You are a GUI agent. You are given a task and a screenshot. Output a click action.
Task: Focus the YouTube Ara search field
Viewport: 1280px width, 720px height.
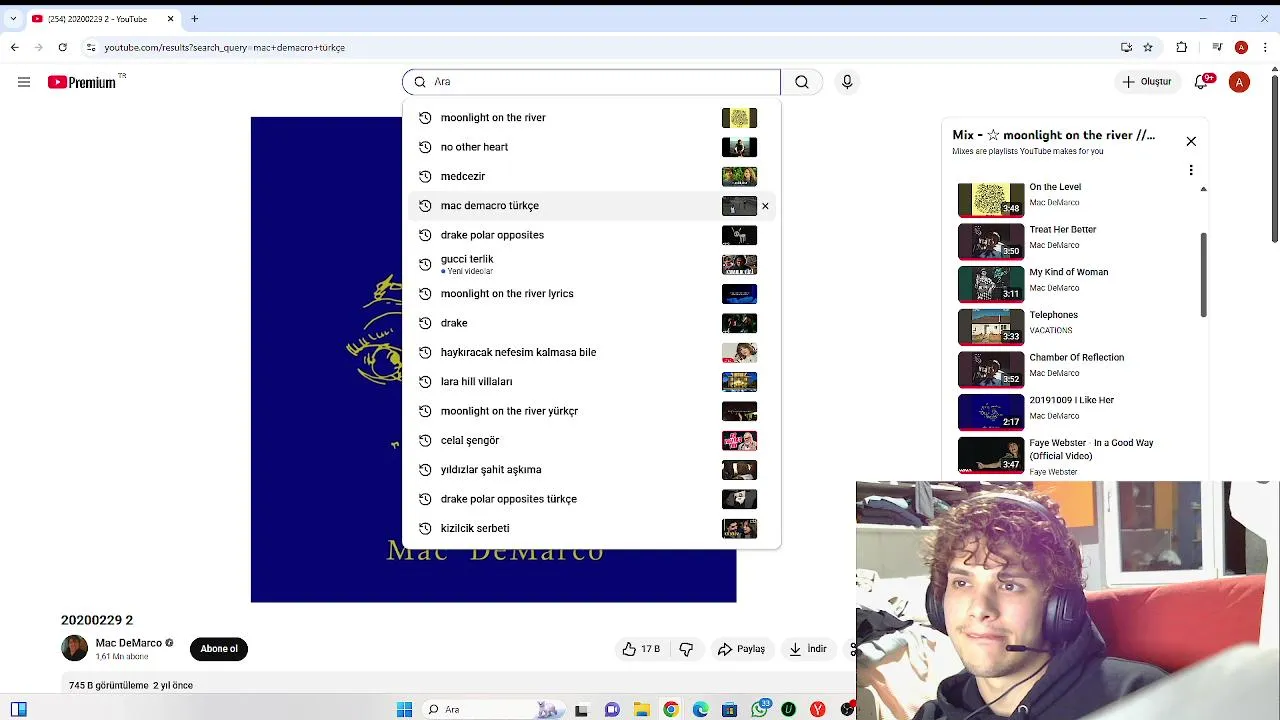click(x=591, y=82)
